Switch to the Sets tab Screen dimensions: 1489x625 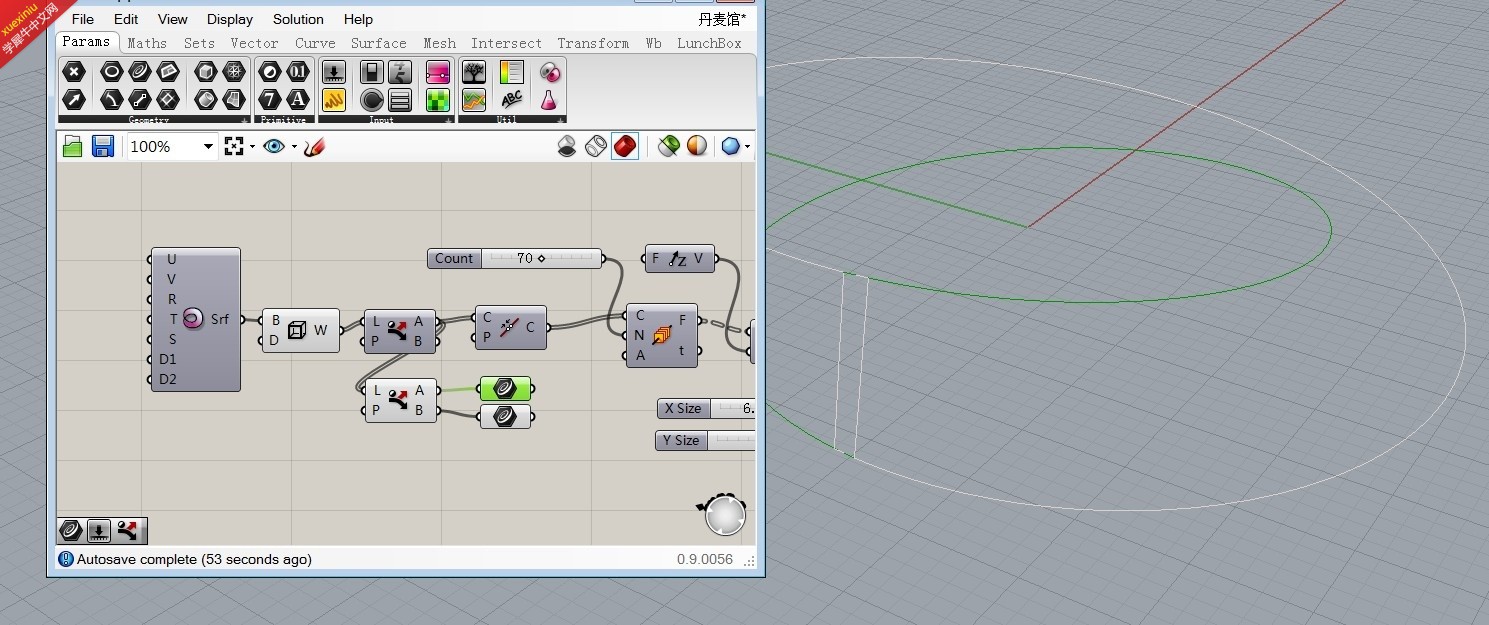199,43
